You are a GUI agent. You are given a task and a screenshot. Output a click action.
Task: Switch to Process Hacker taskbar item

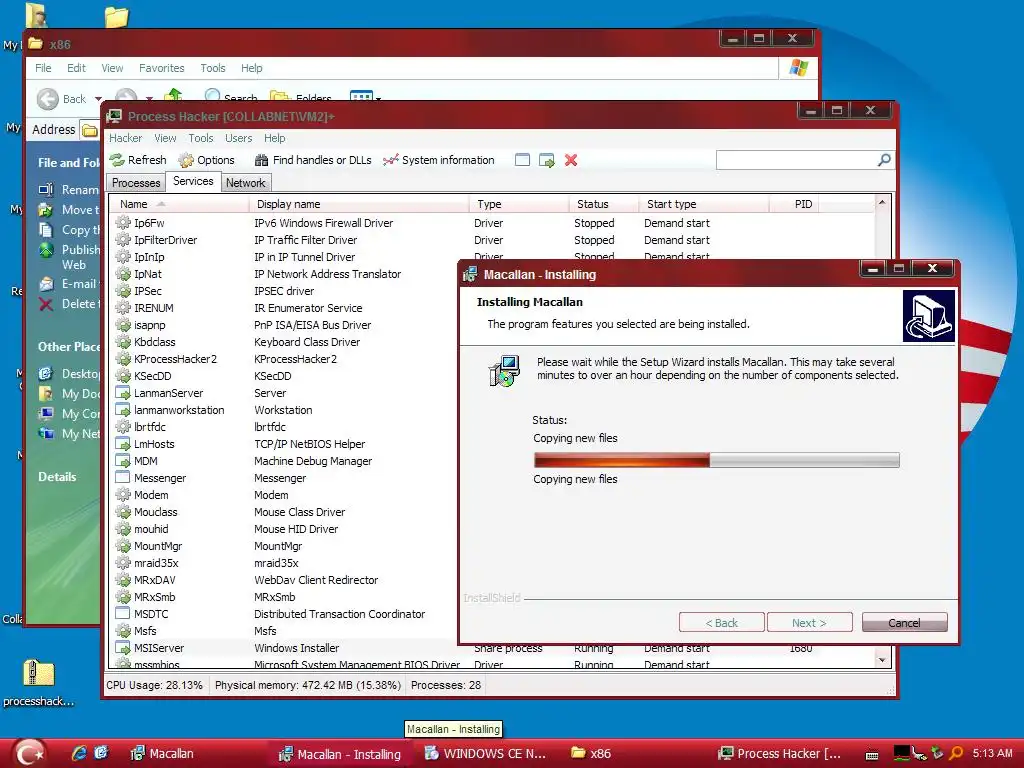pos(779,754)
